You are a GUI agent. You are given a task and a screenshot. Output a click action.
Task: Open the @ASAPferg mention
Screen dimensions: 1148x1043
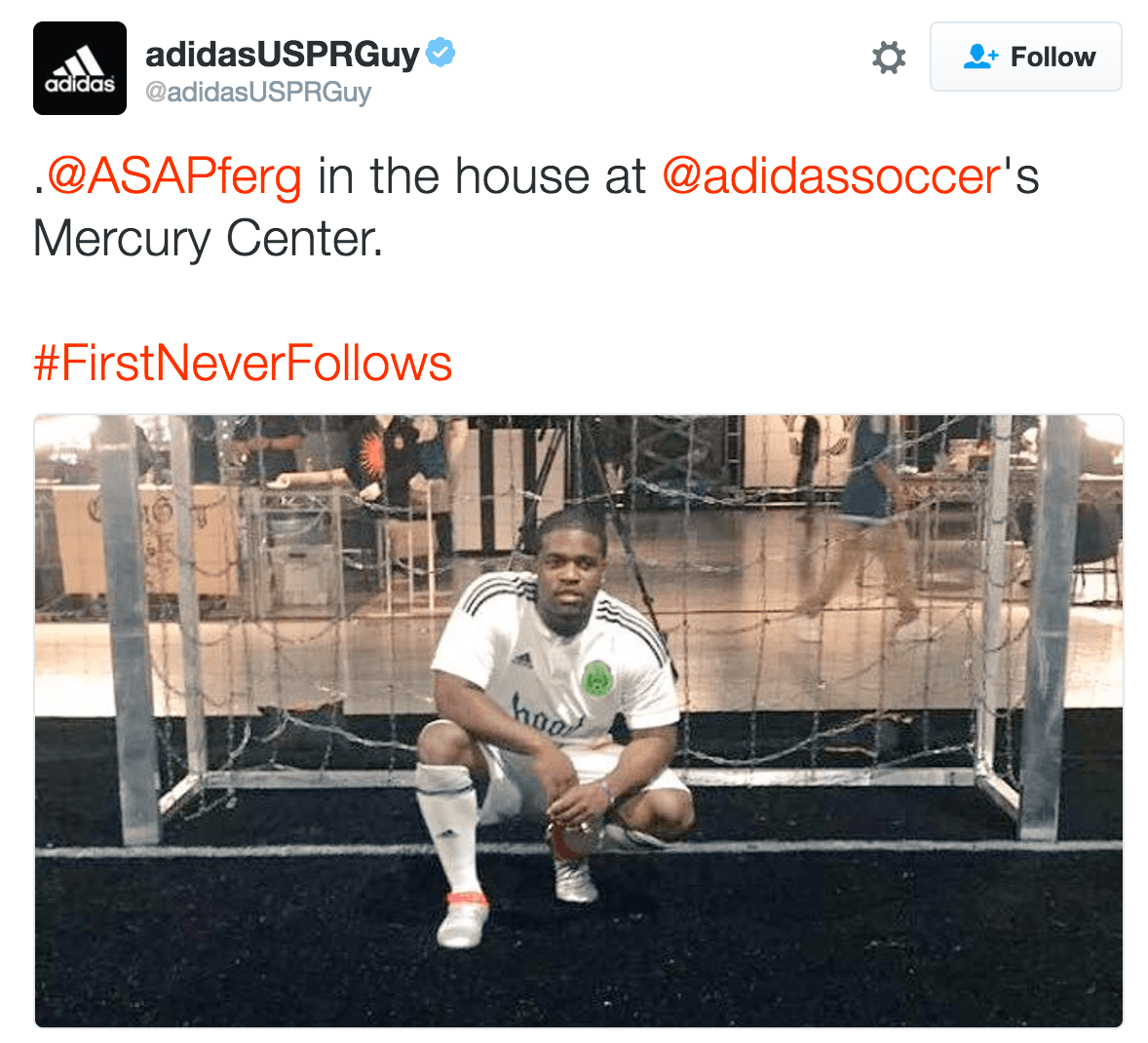click(x=174, y=176)
